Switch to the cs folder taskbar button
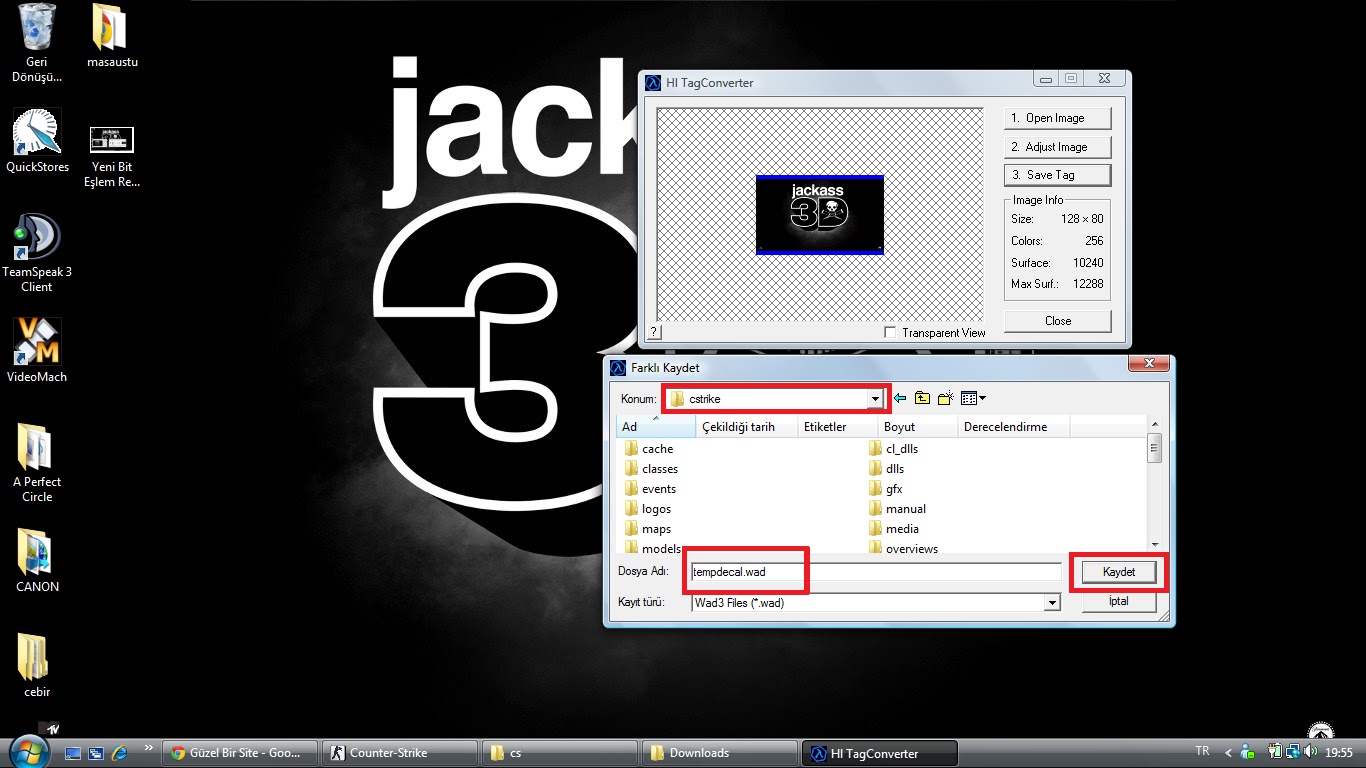This screenshot has width=1366, height=768. click(559, 753)
